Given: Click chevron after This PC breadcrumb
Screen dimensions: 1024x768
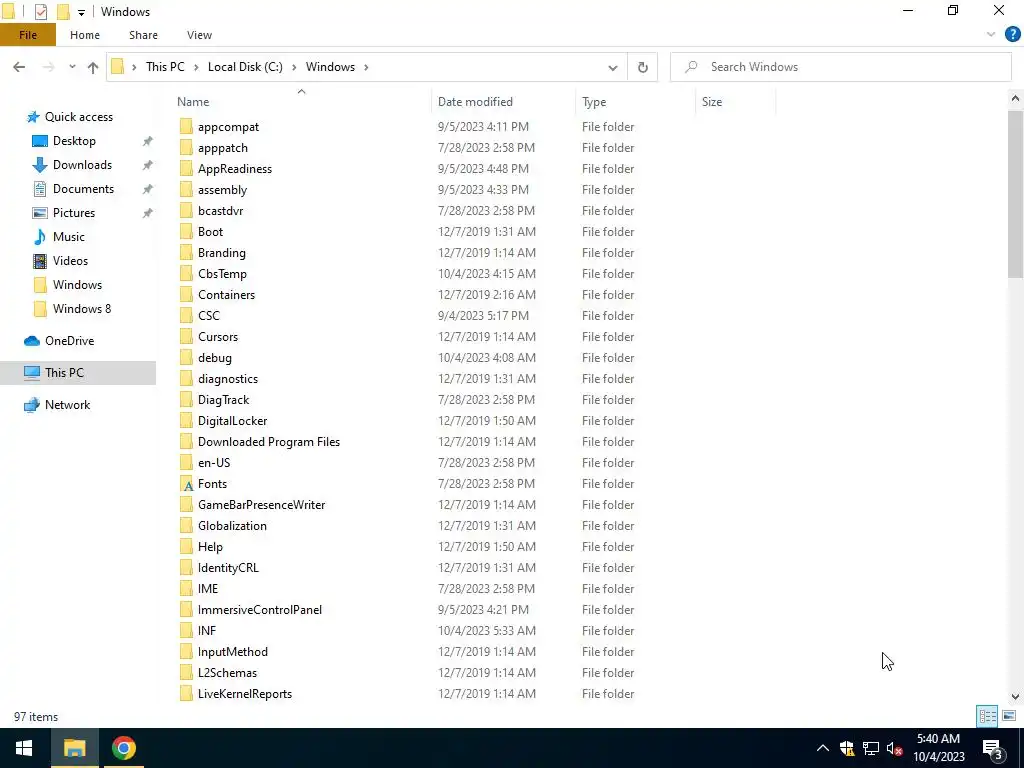Looking at the screenshot, I should click(196, 67).
